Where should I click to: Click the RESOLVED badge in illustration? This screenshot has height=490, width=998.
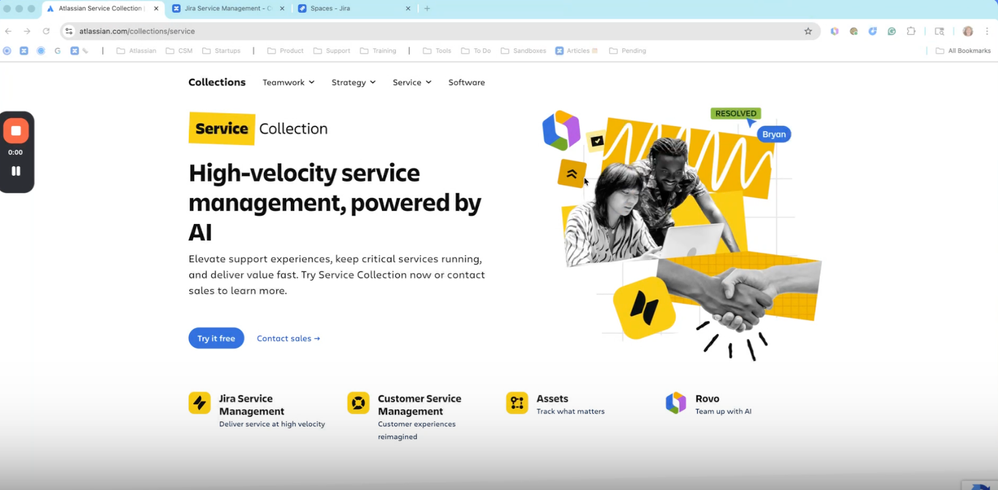736,113
